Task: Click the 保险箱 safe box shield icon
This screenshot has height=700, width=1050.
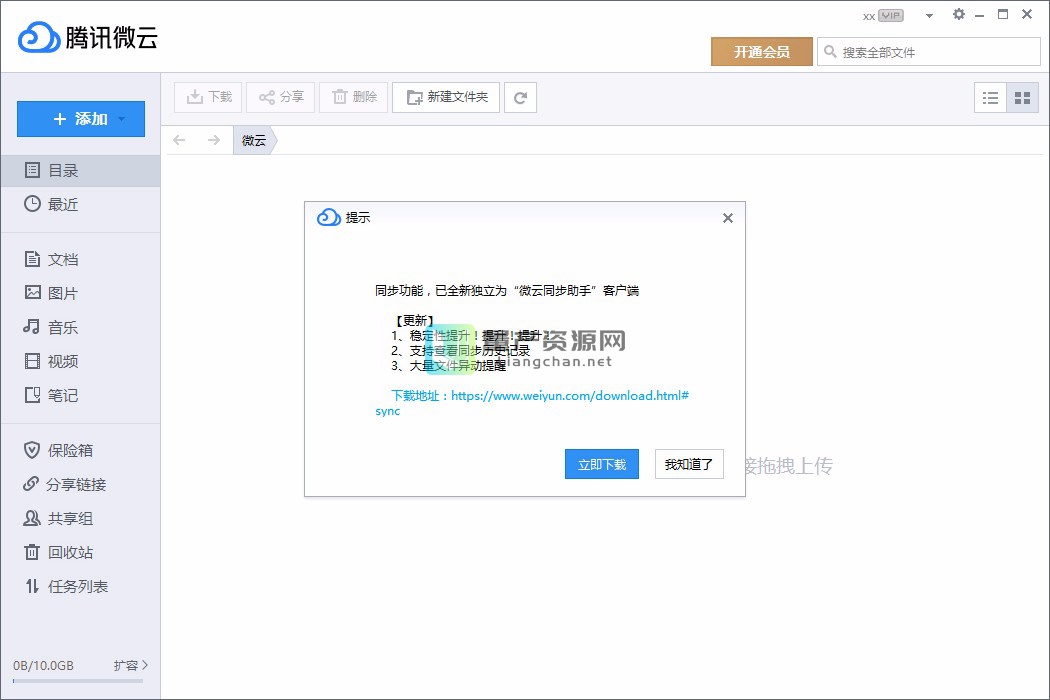Action: click(31, 450)
